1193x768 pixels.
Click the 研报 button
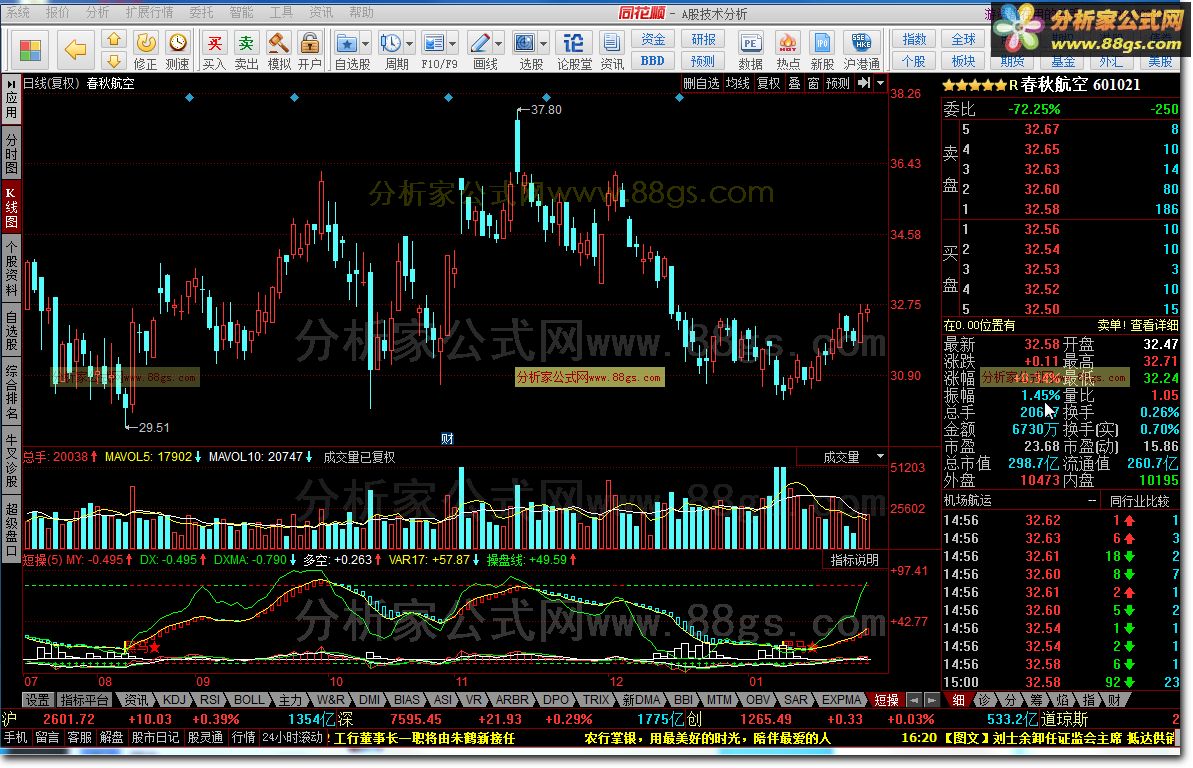pos(702,40)
